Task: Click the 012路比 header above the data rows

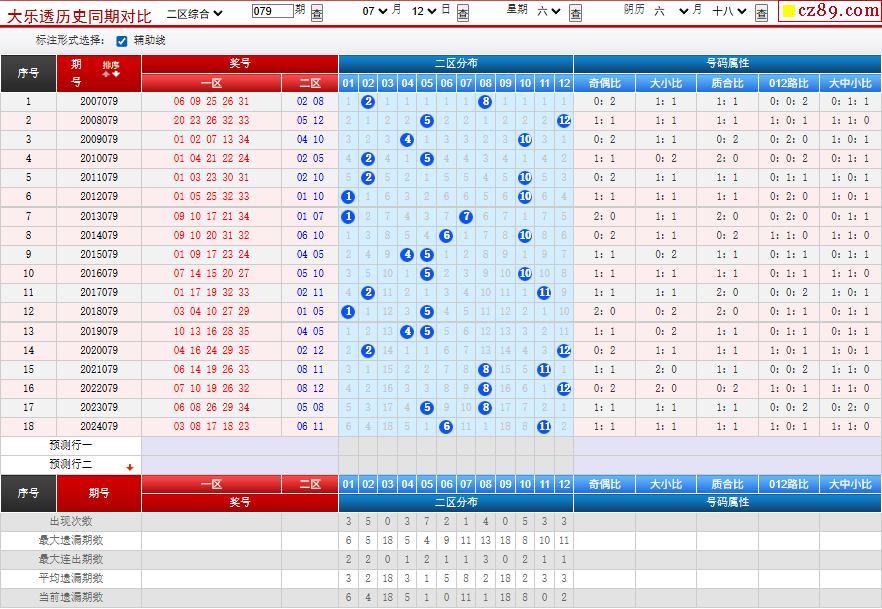Action: coord(789,83)
